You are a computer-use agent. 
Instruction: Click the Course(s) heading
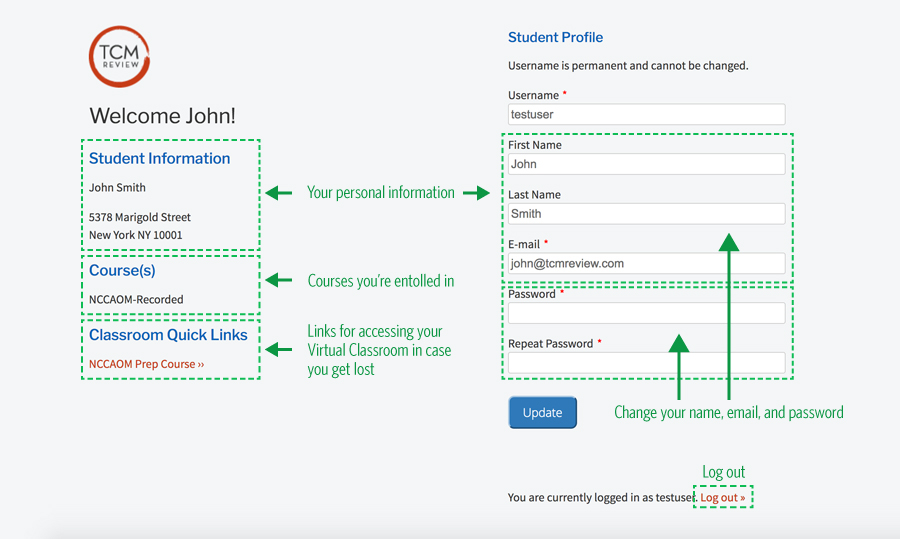click(122, 270)
